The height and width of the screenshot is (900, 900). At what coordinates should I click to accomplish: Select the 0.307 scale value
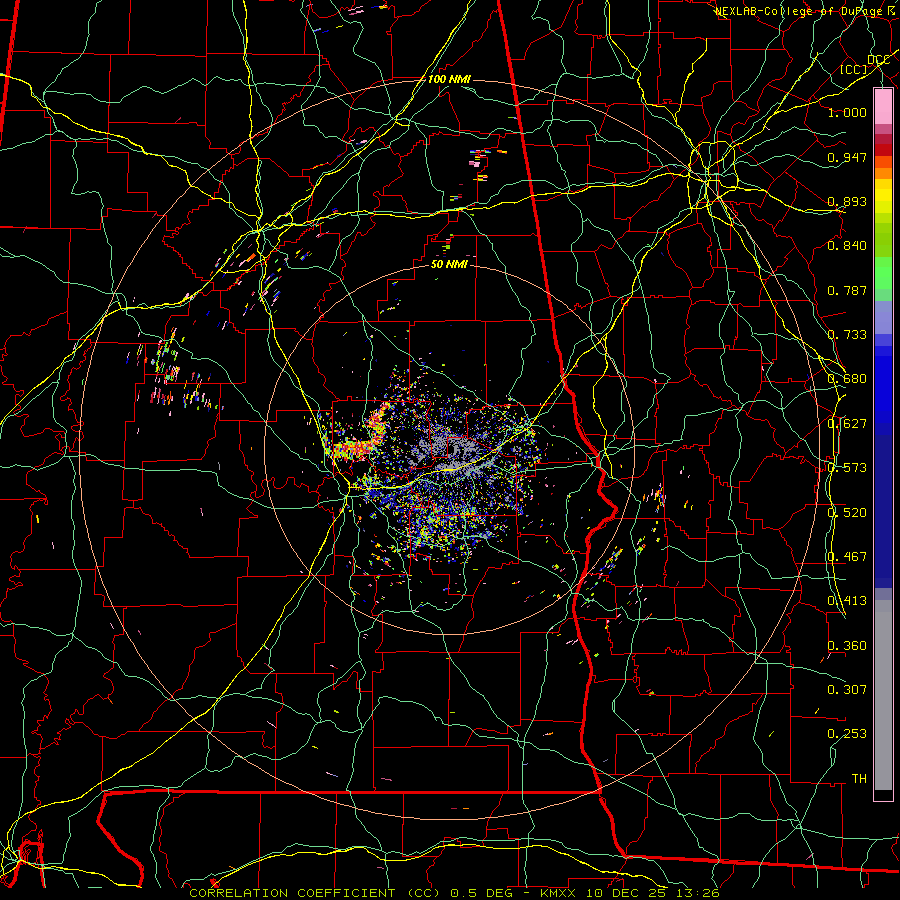click(x=847, y=689)
